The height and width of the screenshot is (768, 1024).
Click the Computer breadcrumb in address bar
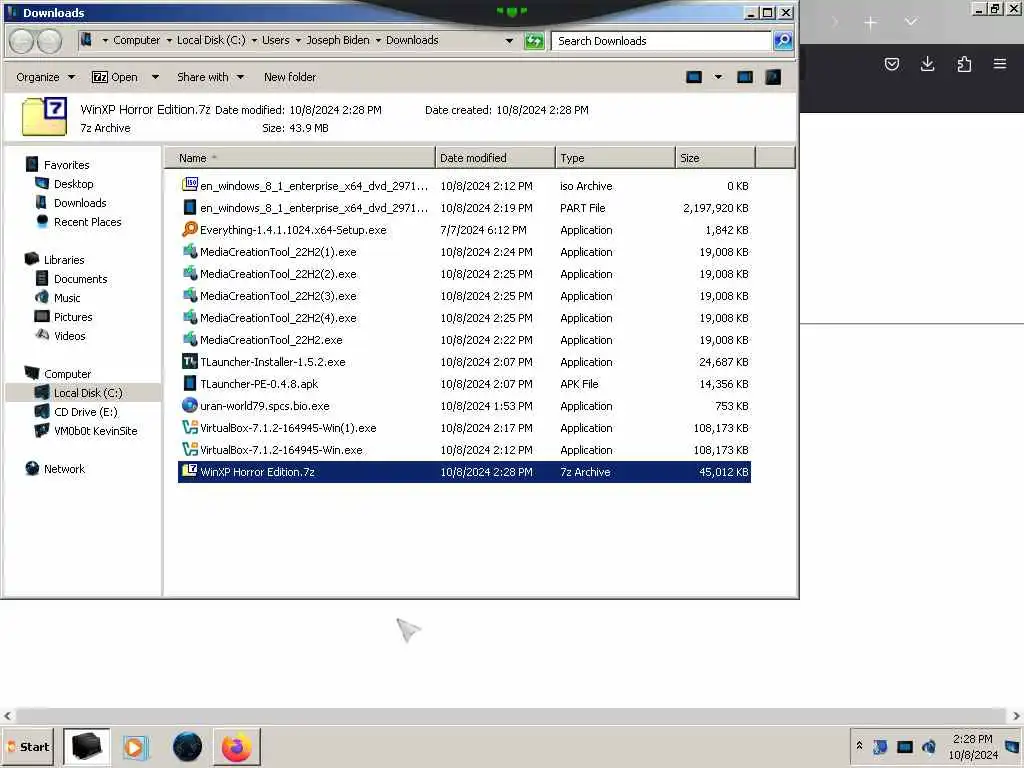point(136,40)
